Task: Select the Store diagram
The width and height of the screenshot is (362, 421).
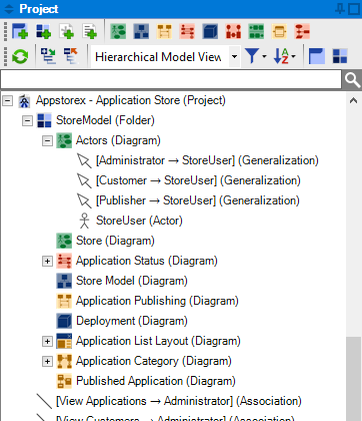Action: (x=115, y=241)
